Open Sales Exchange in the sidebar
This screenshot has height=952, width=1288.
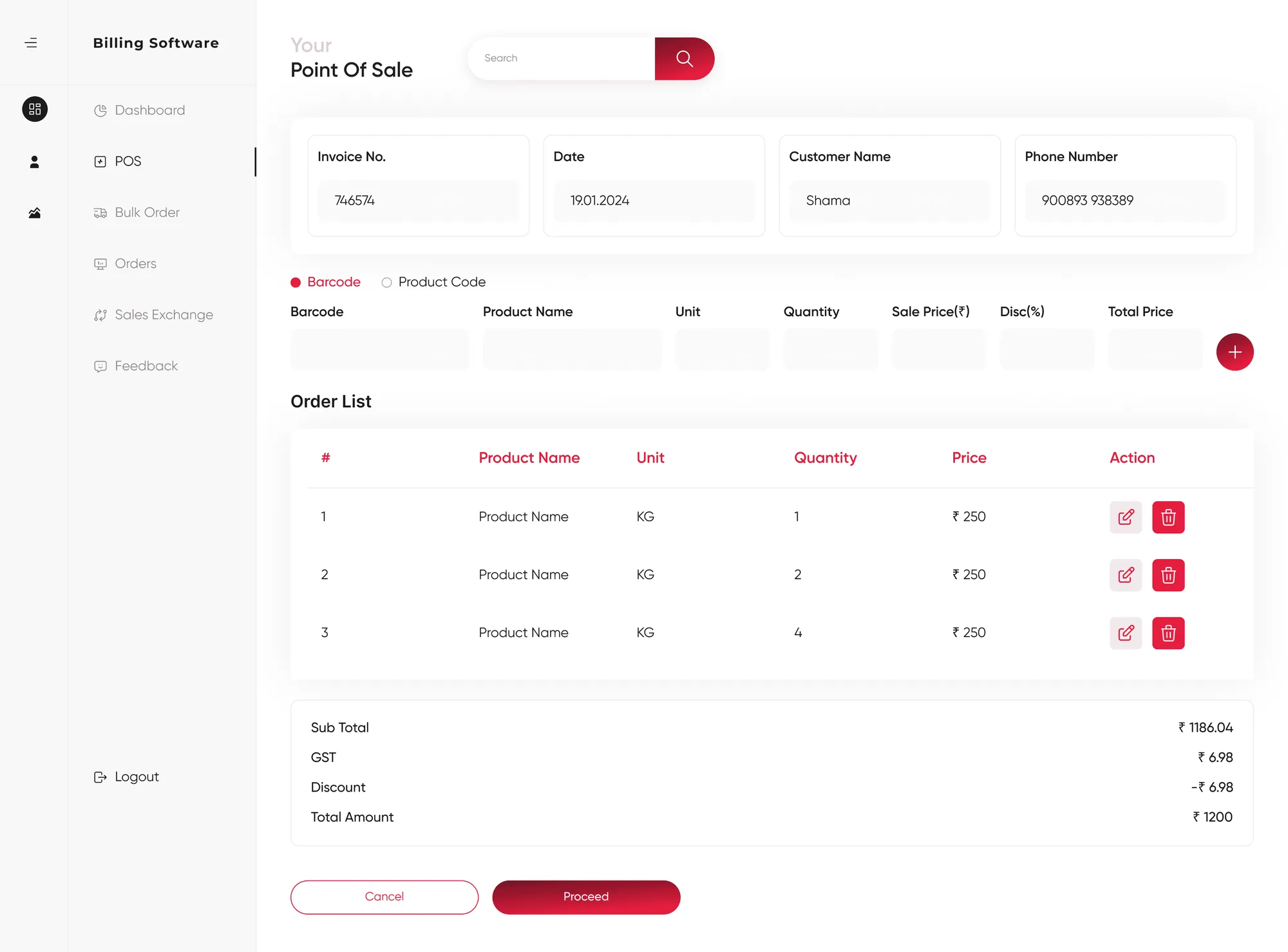coord(153,315)
